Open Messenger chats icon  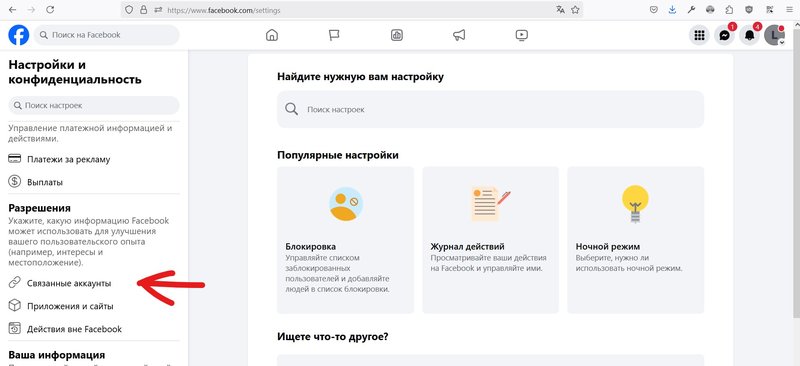coord(724,35)
